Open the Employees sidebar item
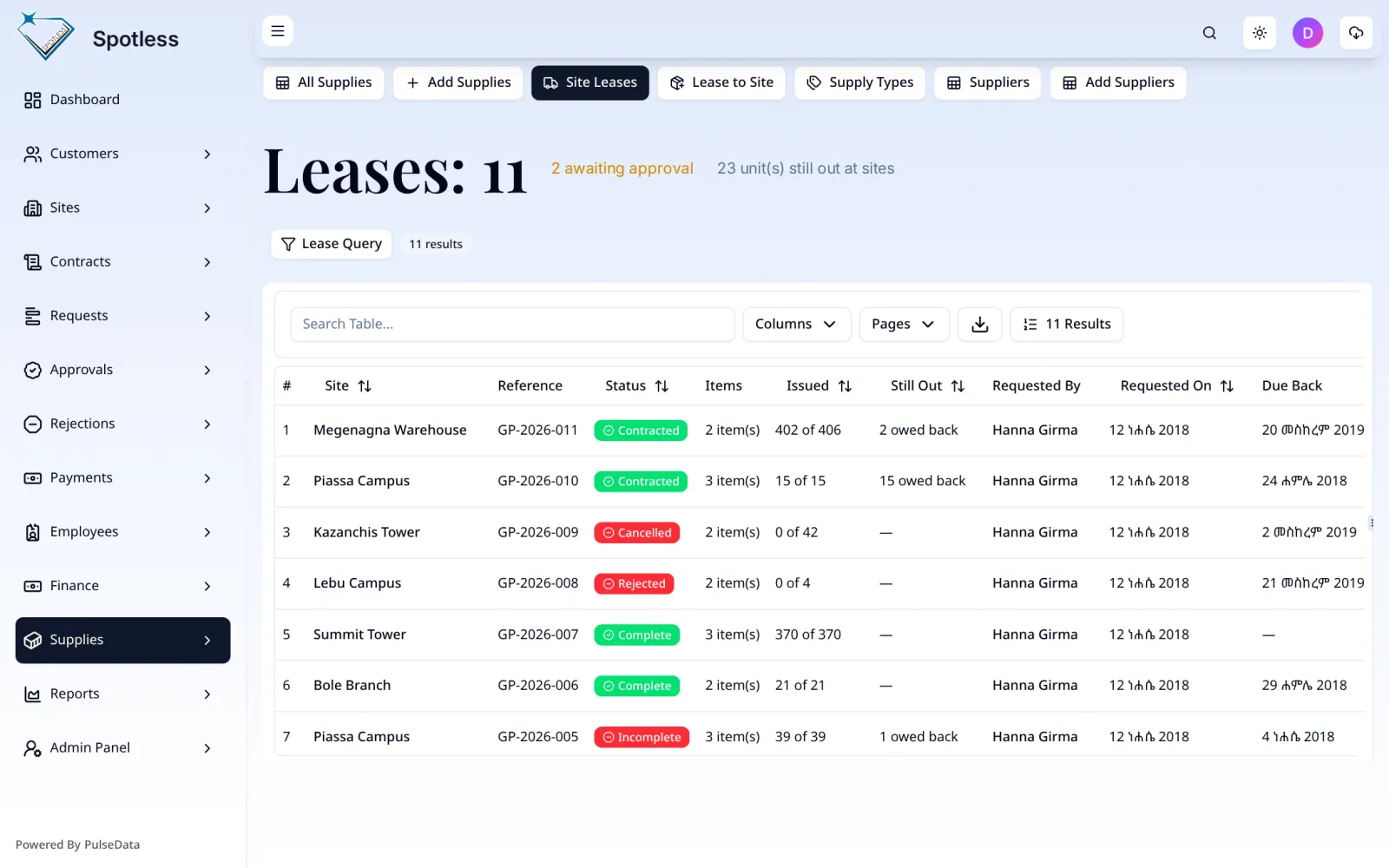The image size is (1389, 868). coord(122,532)
